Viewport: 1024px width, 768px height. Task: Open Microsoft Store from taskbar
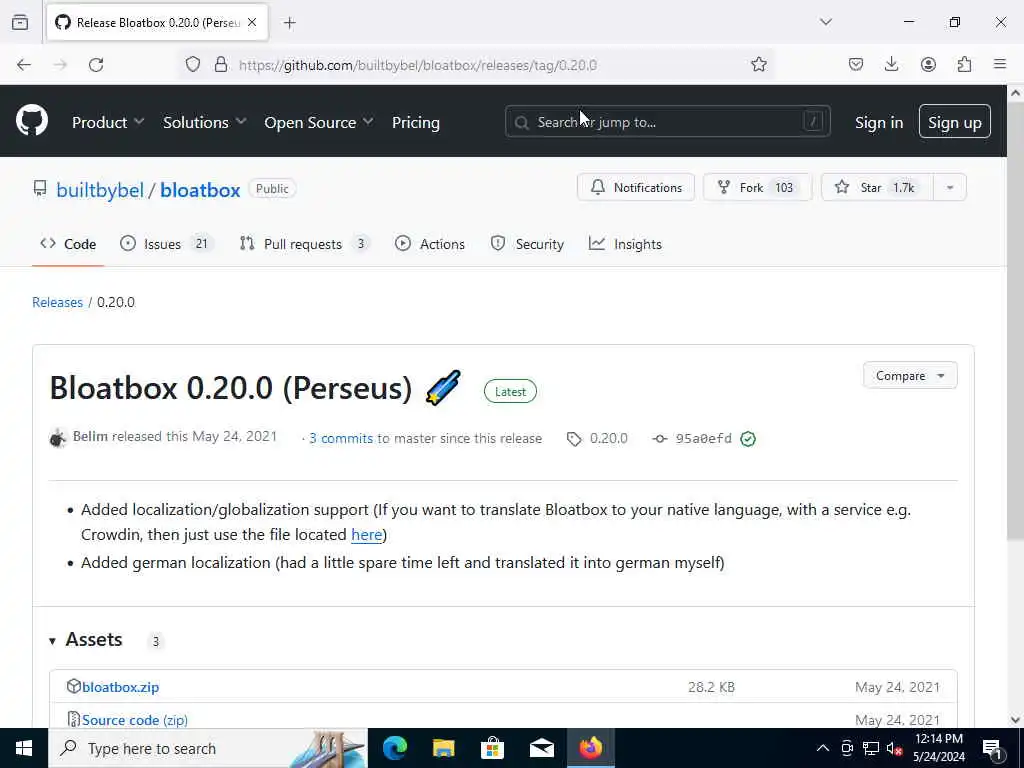pos(492,748)
